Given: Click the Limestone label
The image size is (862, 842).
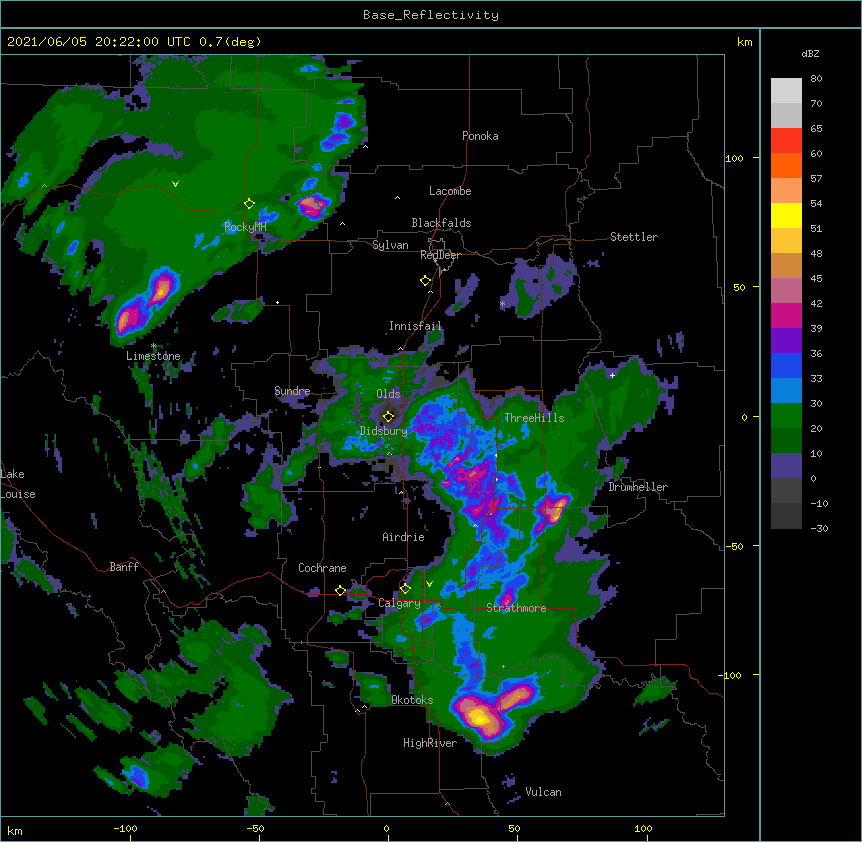Looking at the screenshot, I should pos(153,356).
